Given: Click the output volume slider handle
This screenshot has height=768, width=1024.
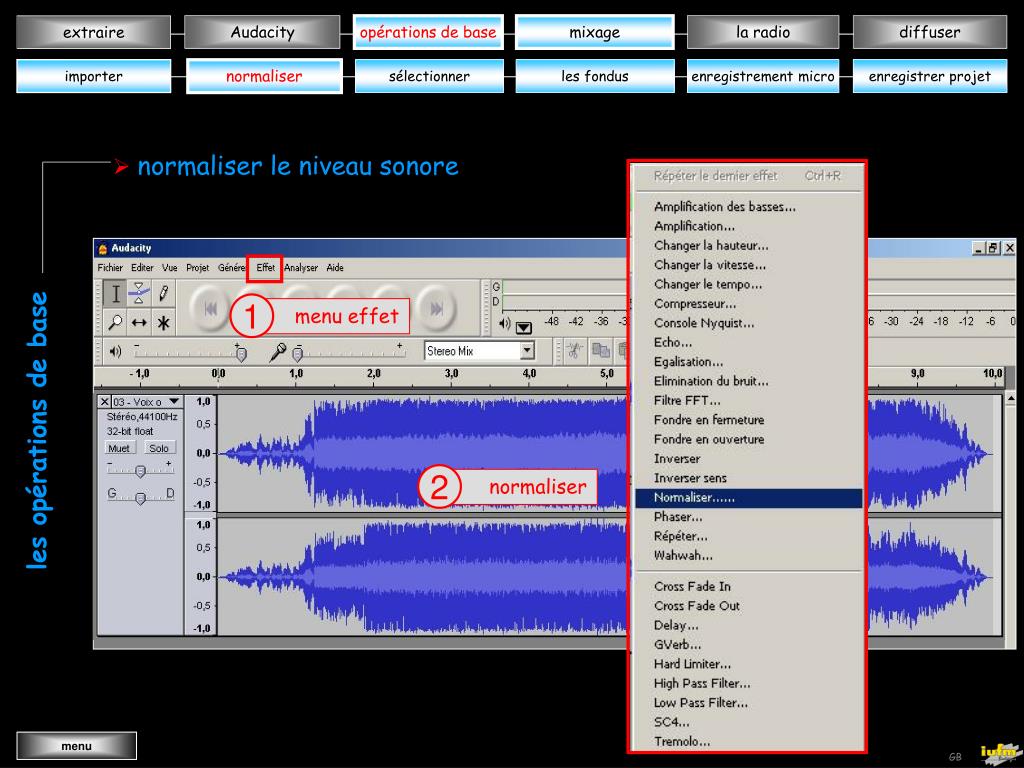Looking at the screenshot, I should [241, 354].
